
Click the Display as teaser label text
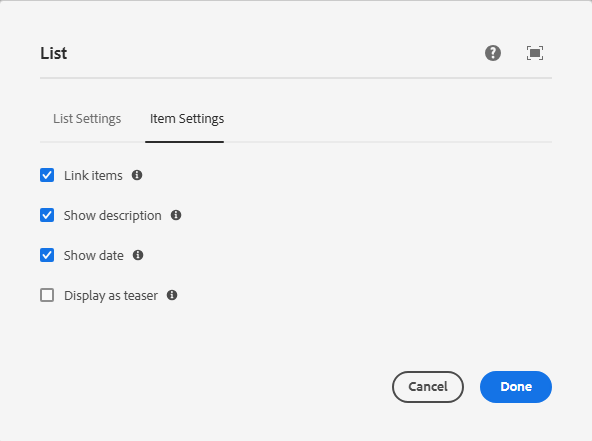111,296
